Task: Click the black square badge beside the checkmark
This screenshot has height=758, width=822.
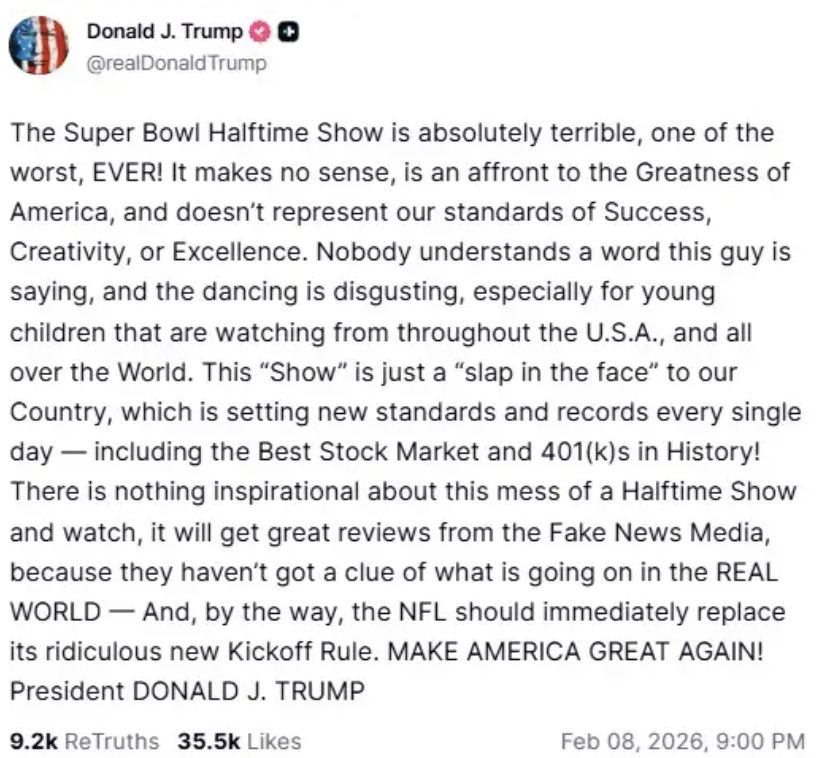Action: point(290,32)
